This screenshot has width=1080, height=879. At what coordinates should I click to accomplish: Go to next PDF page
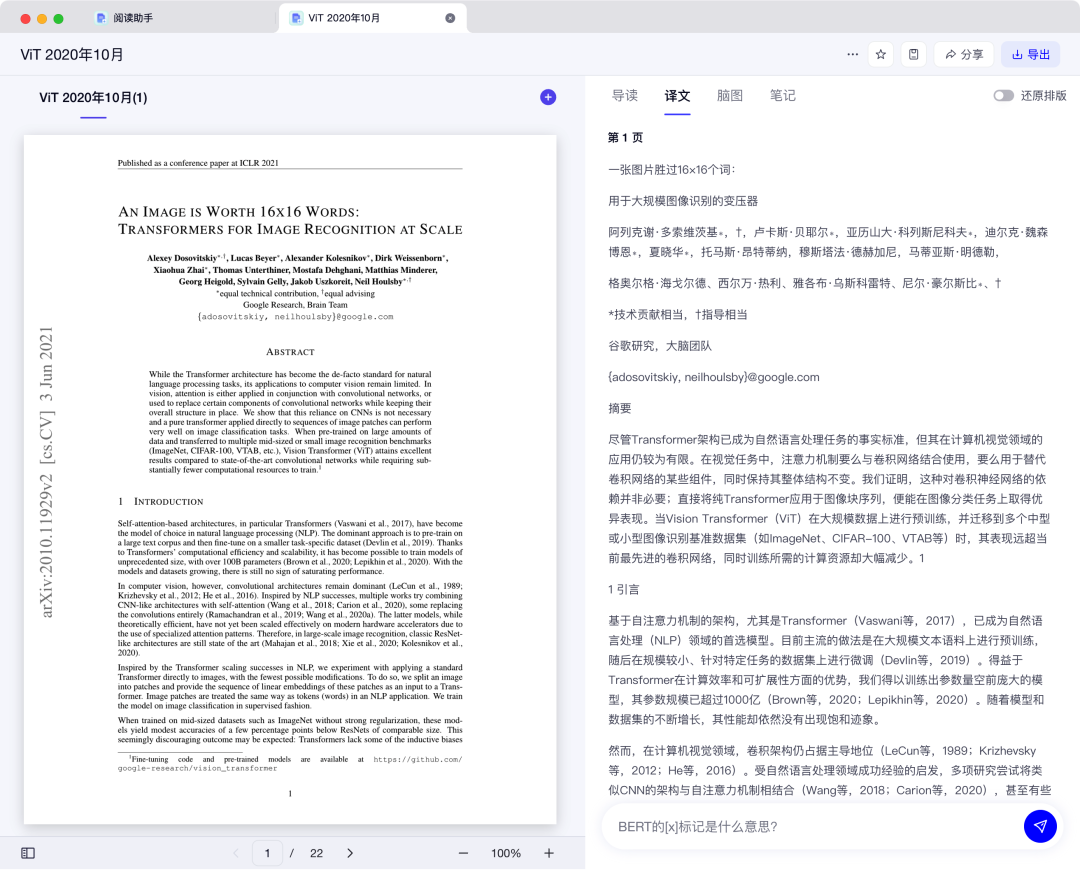[x=350, y=853]
